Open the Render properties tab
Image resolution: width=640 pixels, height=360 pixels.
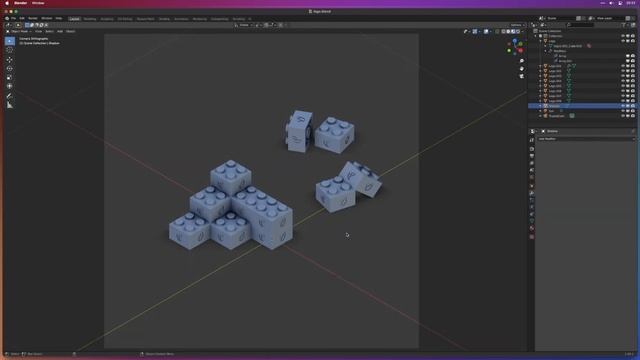pyautogui.click(x=532, y=149)
